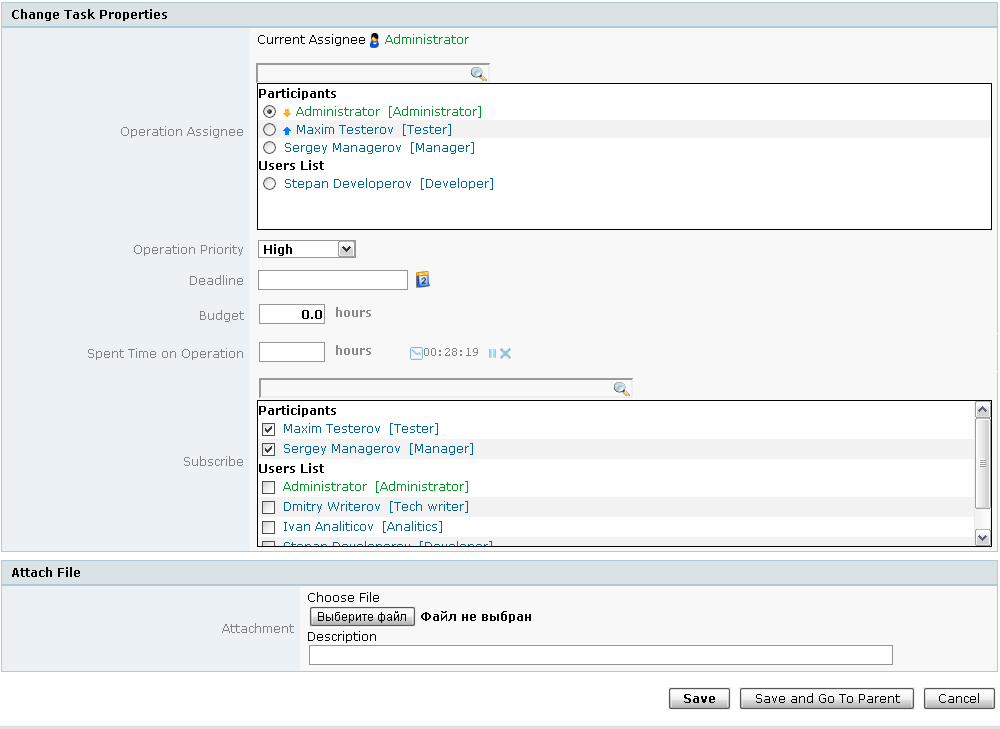This screenshot has width=1000, height=729.
Task: Select Stepan Developerov radio button
Action: coord(269,184)
